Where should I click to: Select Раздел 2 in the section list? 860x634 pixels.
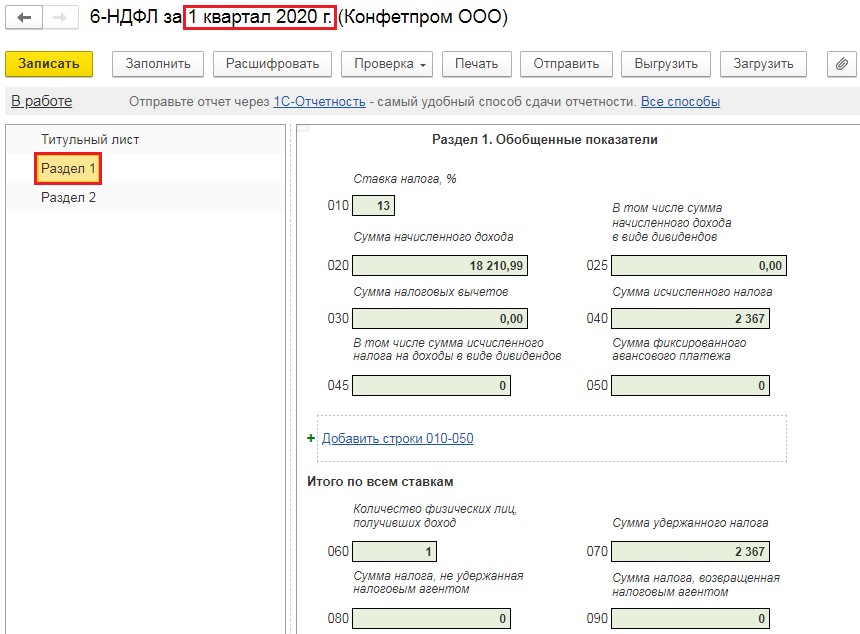pos(68,197)
